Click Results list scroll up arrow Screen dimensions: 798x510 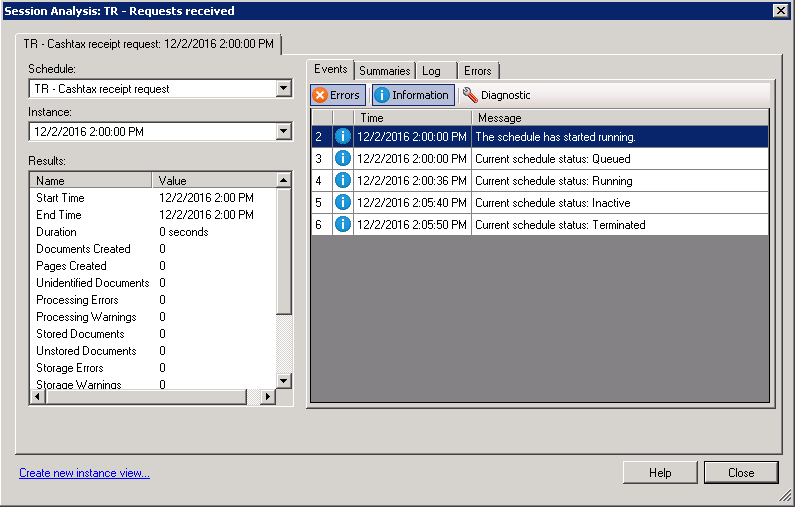[x=284, y=180]
